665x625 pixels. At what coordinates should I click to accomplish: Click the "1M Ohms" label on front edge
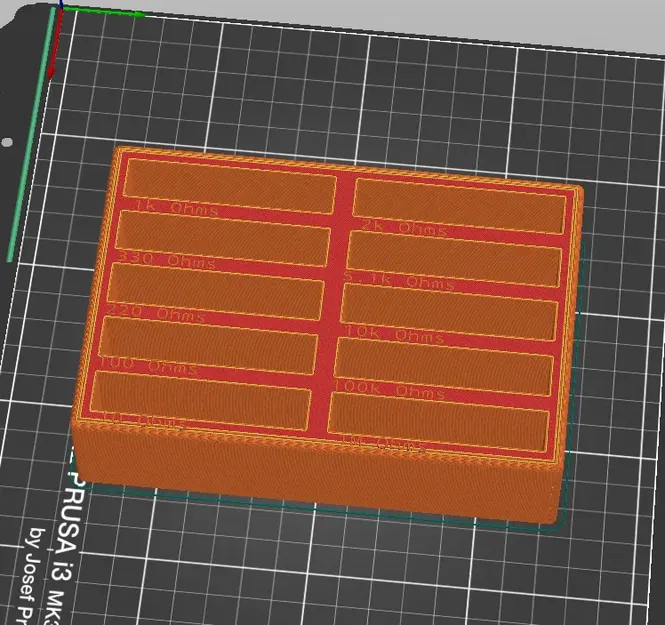click(x=383, y=443)
